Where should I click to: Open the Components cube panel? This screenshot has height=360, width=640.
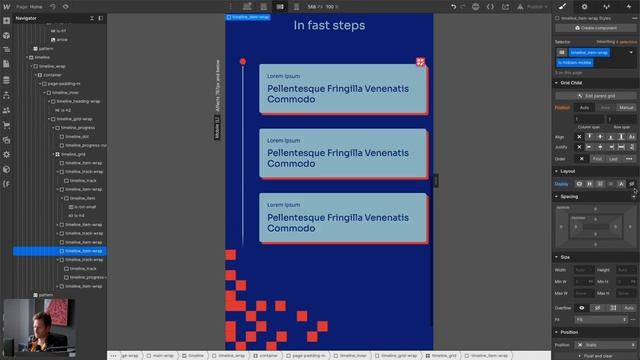[x=7, y=36]
